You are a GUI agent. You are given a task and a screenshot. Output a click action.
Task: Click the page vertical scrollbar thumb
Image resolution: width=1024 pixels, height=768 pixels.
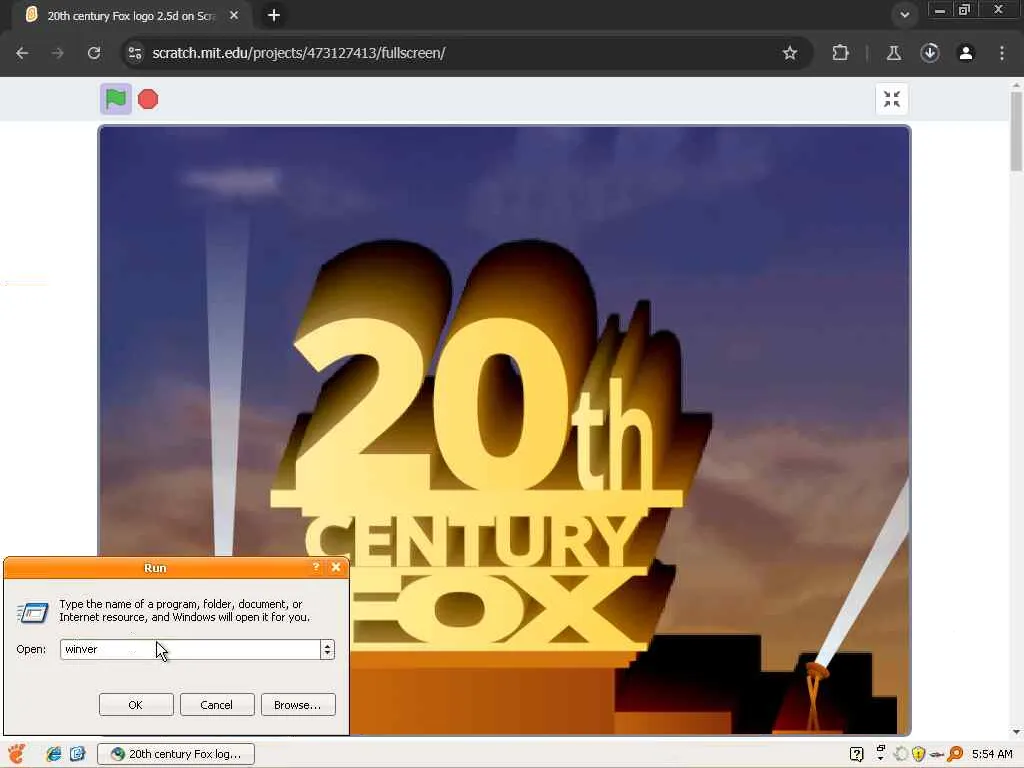[x=1016, y=131]
